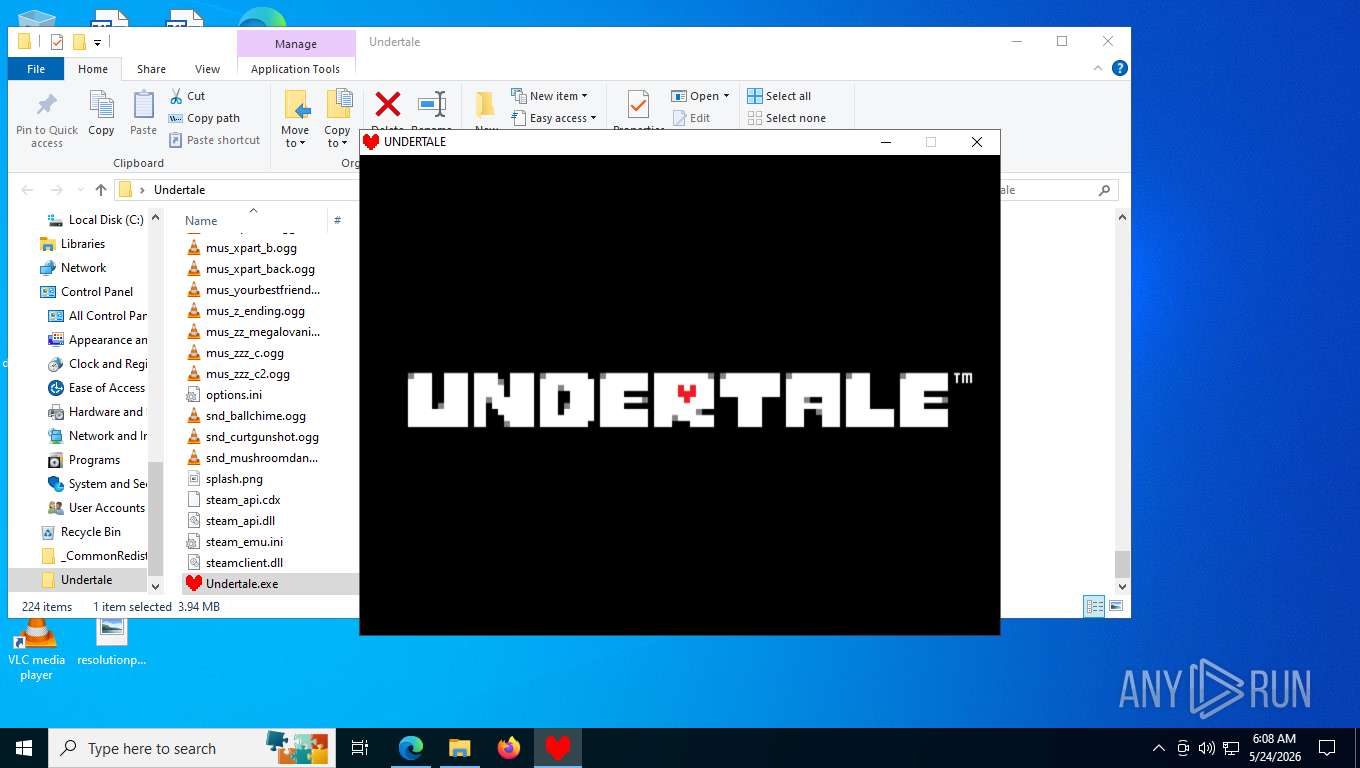
Task: Click Undertale red heart taskbar icon
Action: [558, 748]
